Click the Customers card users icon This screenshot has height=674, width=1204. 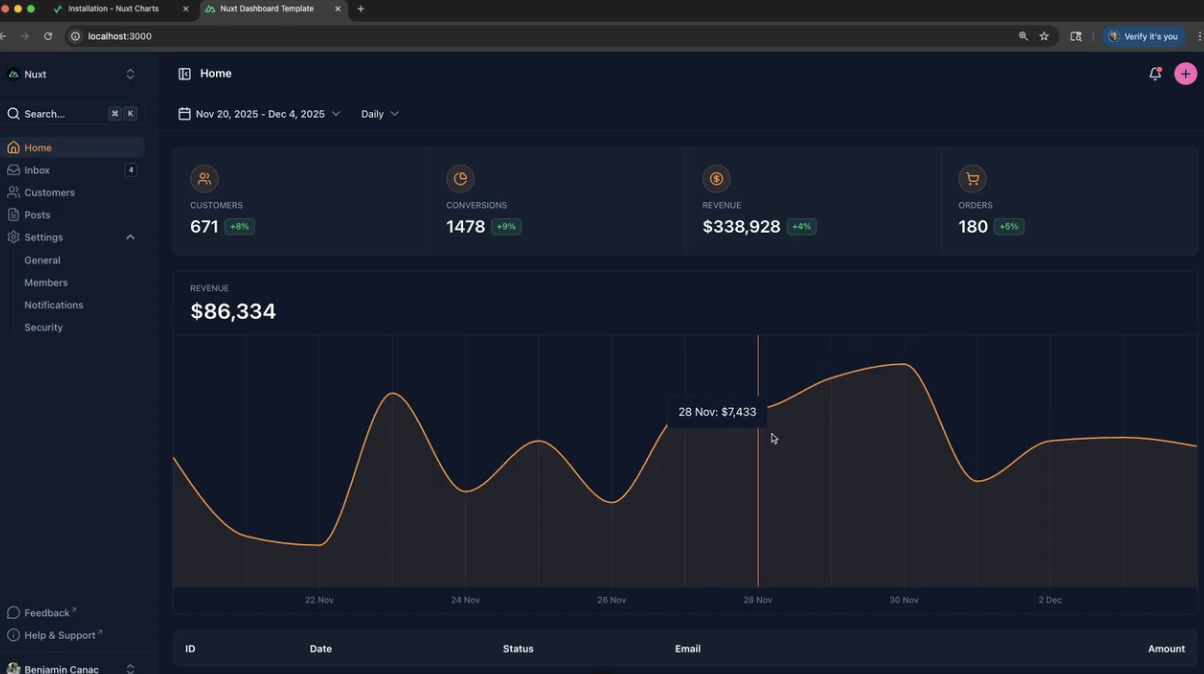point(204,179)
